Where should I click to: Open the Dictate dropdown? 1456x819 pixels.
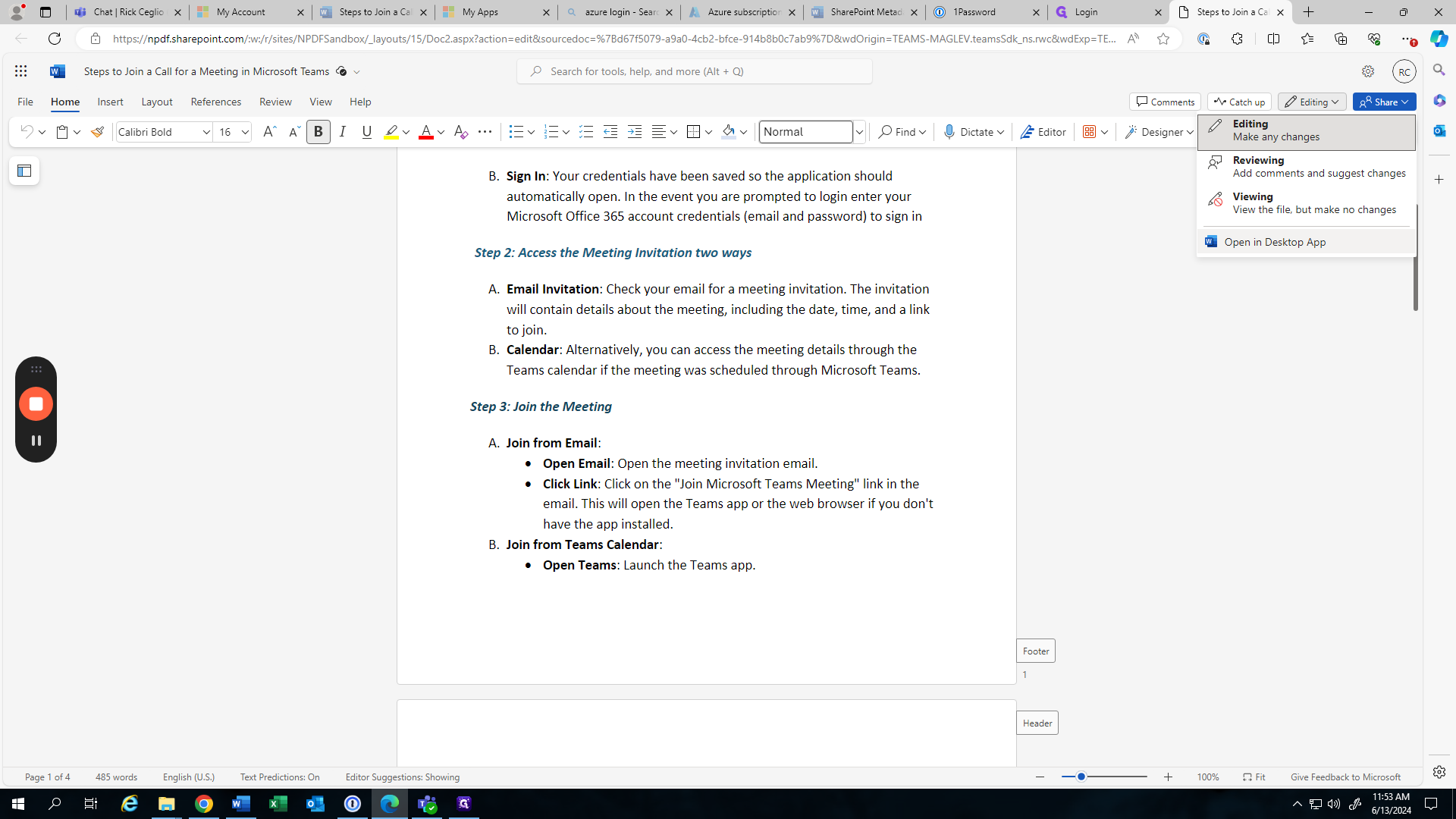point(974,132)
